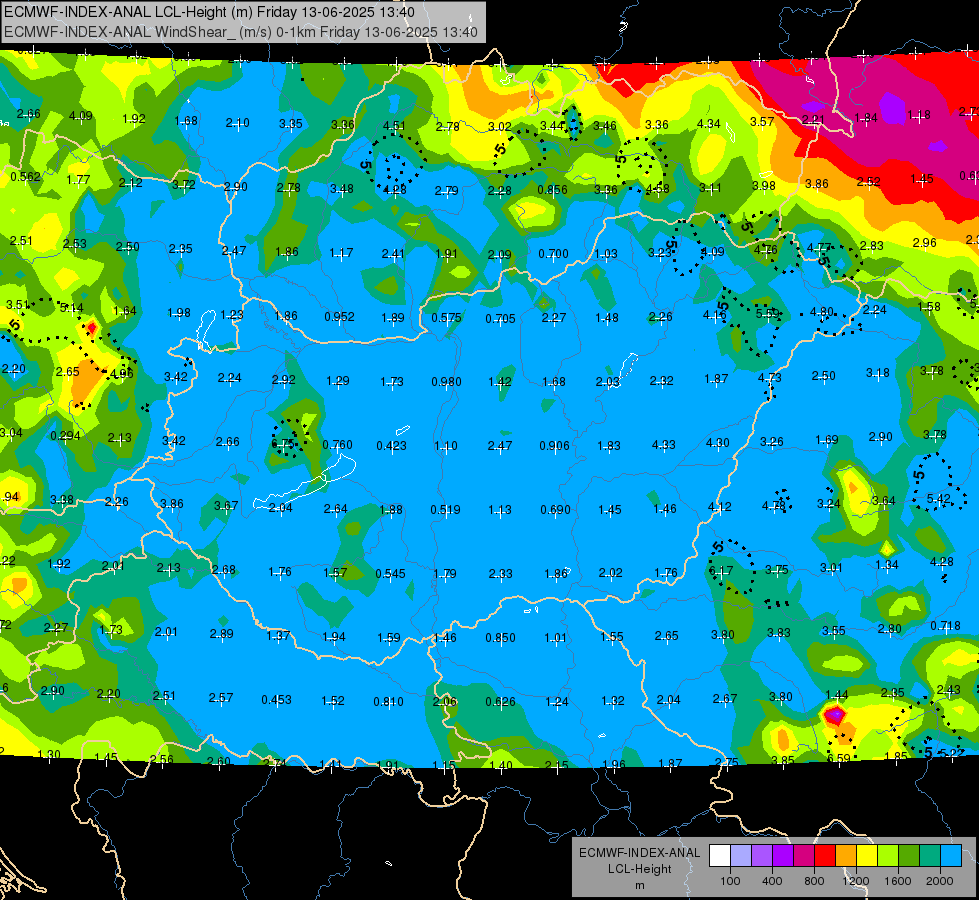Select the white swatch in the legend
The image size is (979, 900).
(720, 856)
